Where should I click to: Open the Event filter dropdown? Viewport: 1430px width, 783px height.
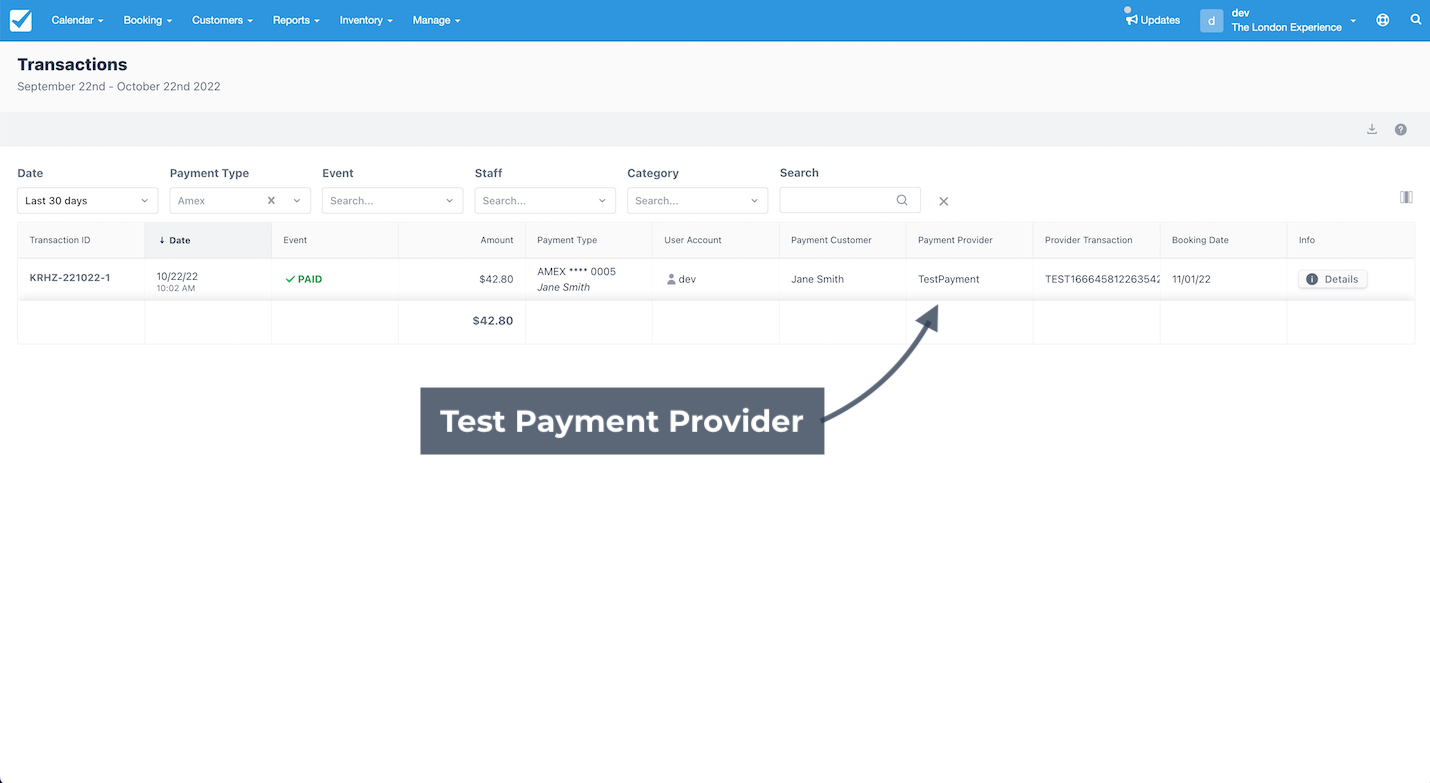(392, 200)
